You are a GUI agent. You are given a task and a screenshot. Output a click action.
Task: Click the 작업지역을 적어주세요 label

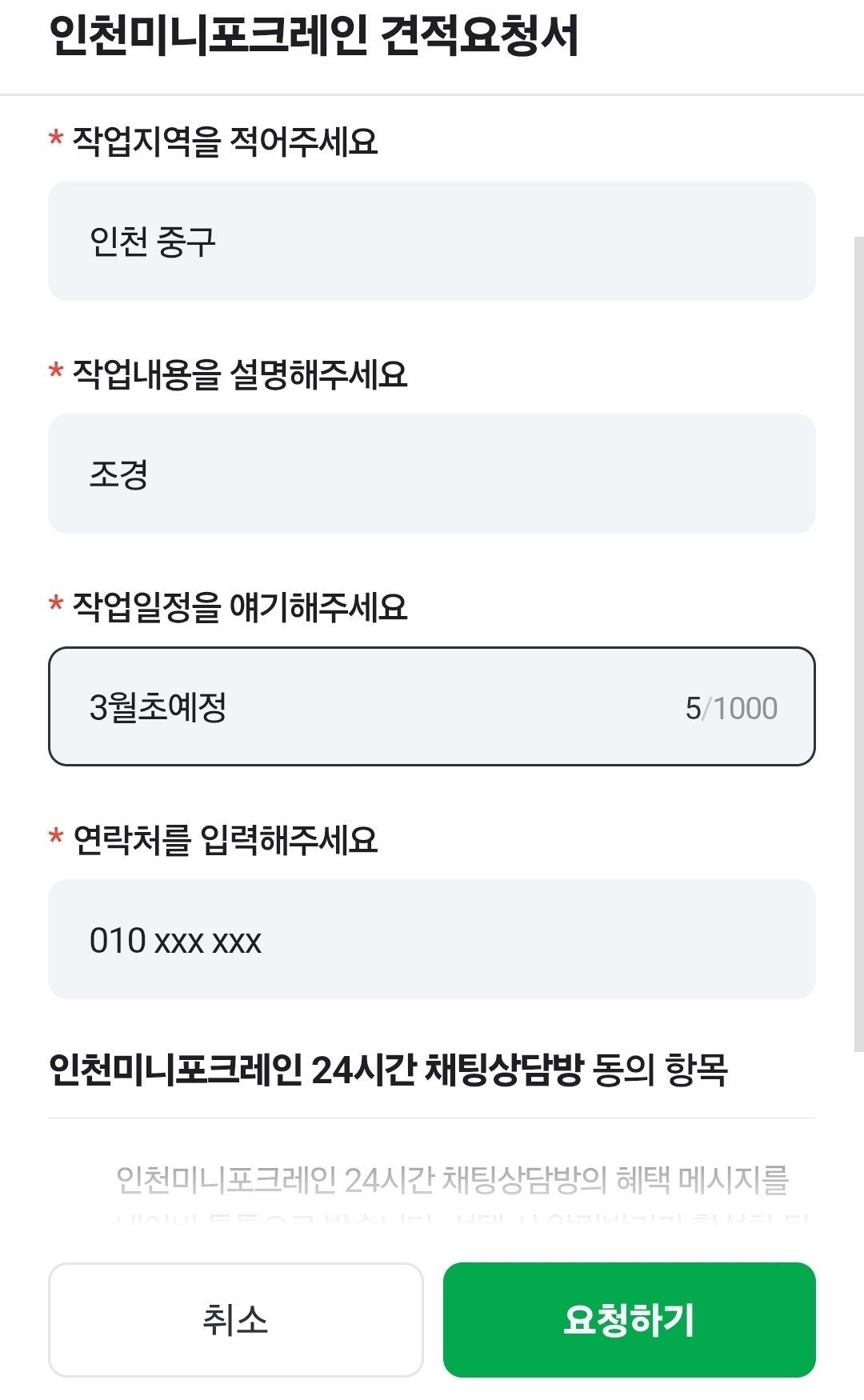225,142
